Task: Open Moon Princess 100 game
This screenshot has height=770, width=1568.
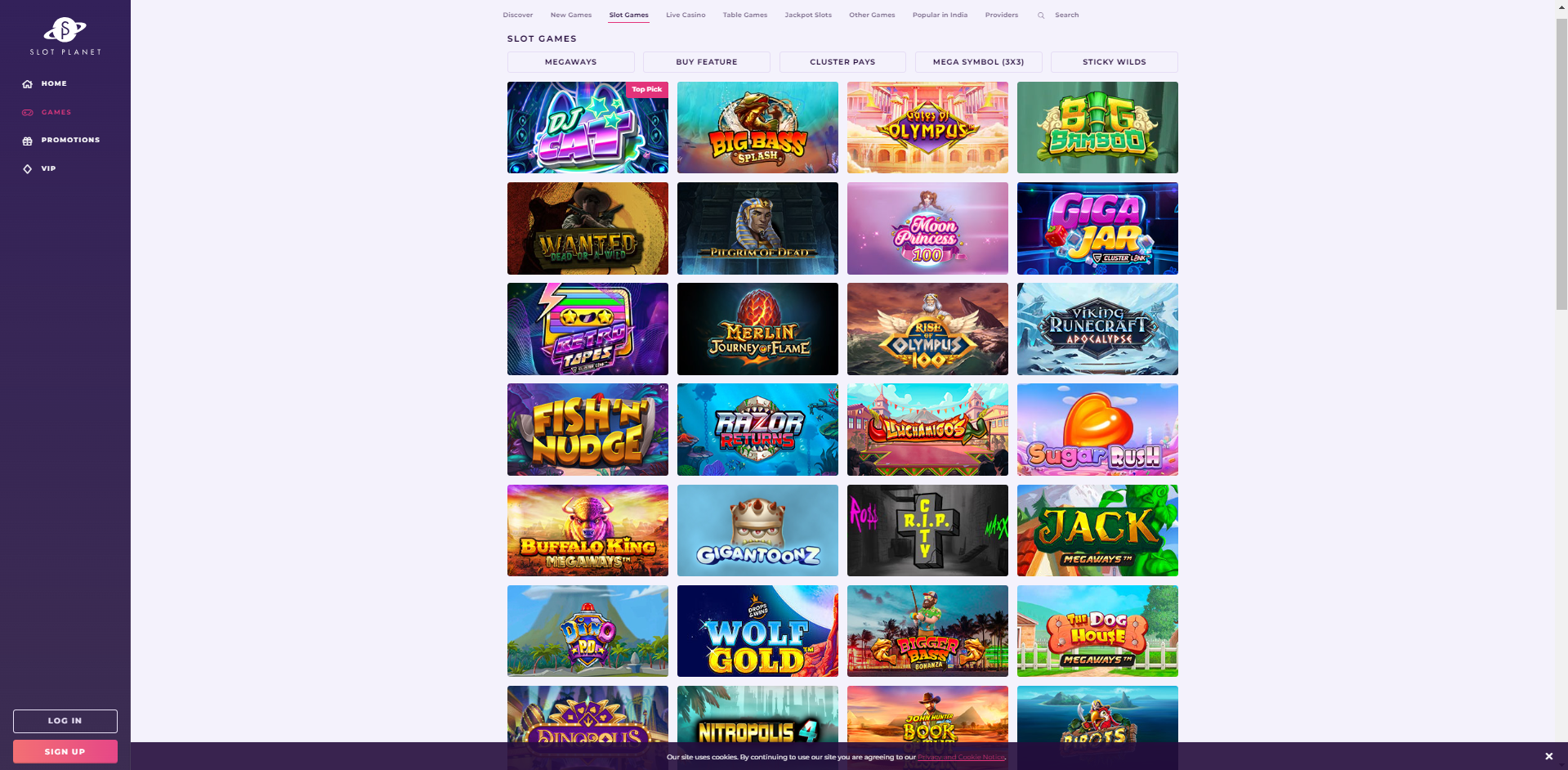Action: [927, 228]
